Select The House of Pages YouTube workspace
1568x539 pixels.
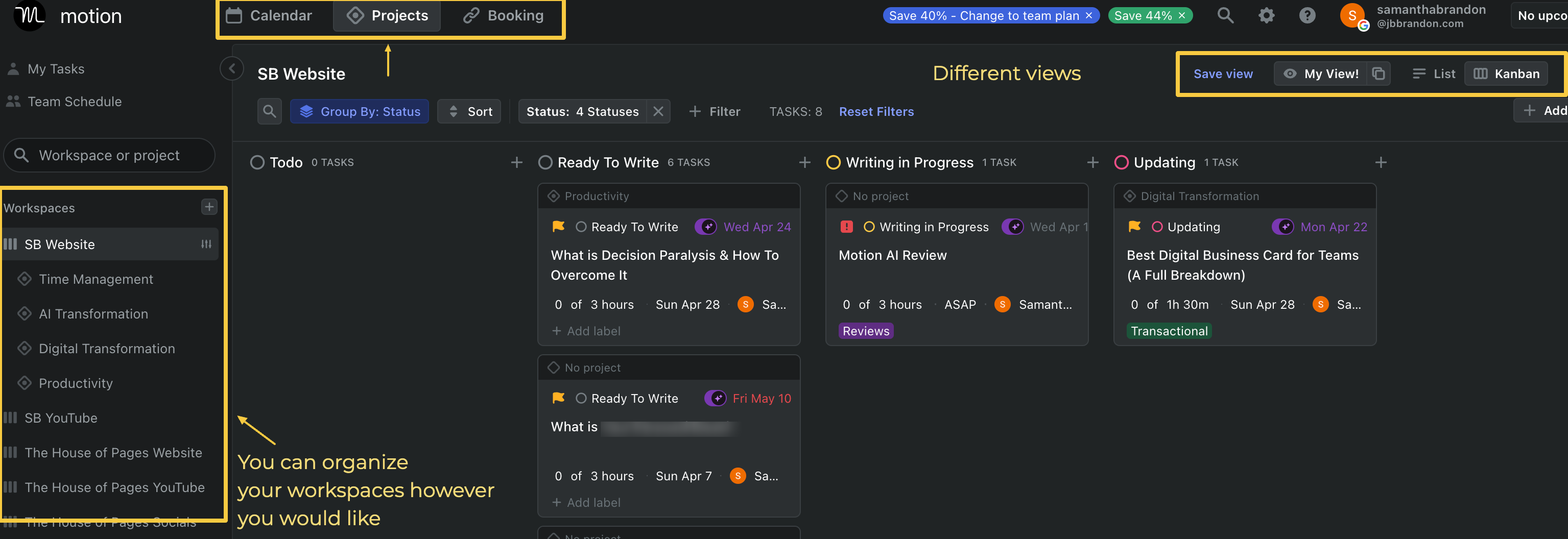coord(114,486)
